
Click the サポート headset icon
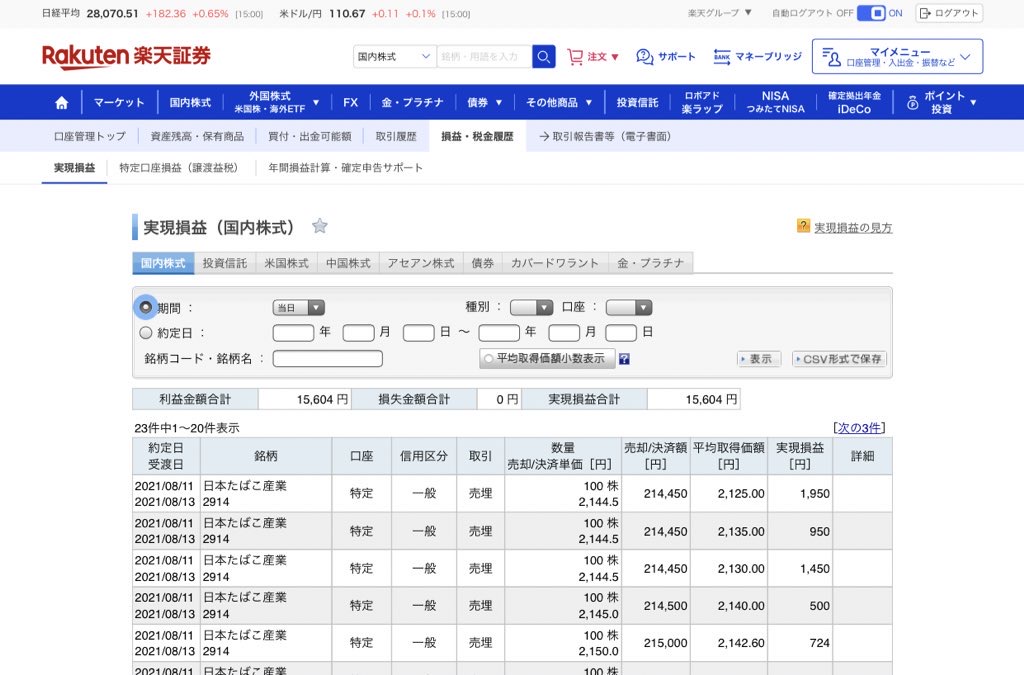click(645, 57)
